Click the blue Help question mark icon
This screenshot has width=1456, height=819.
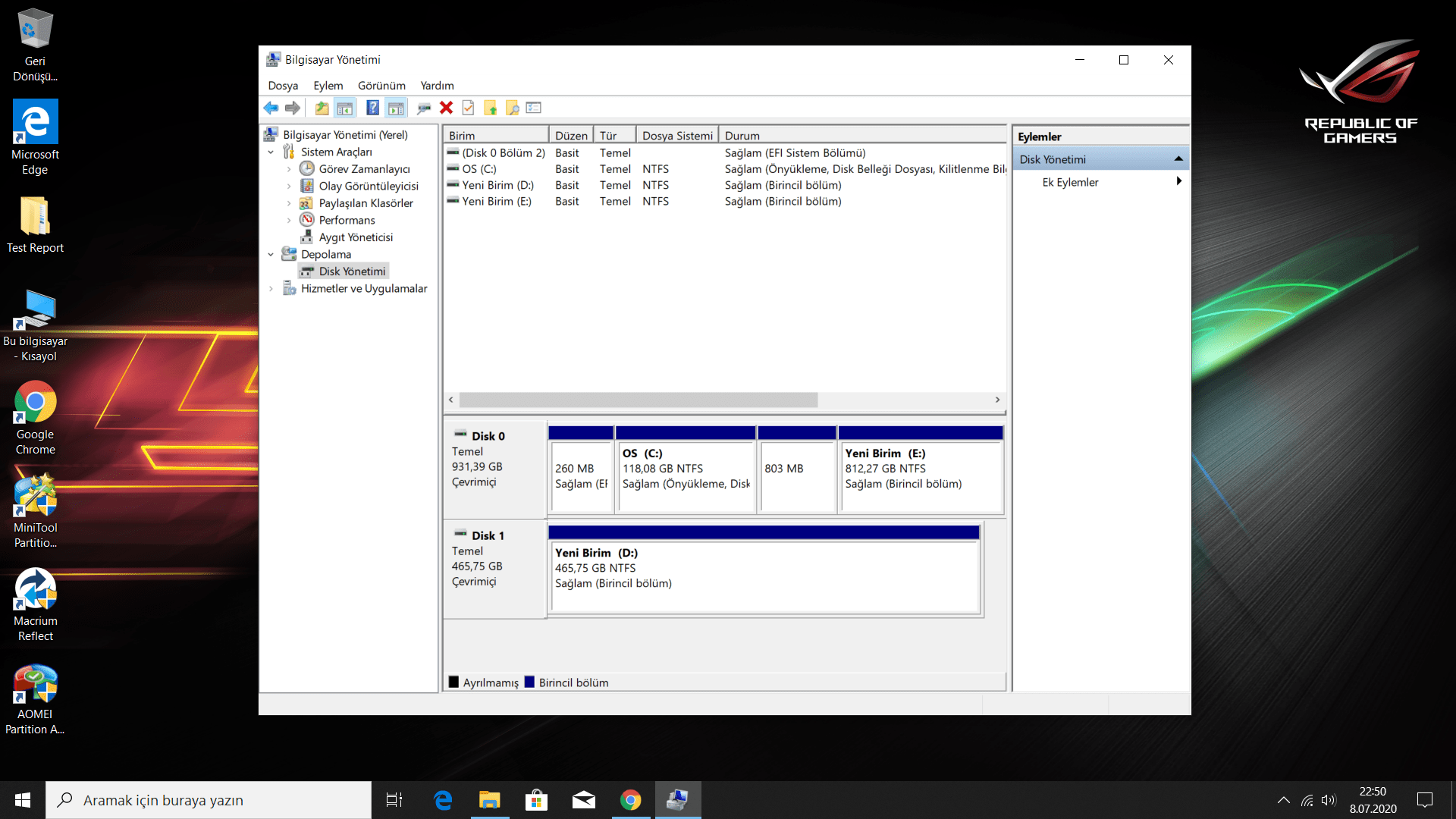tap(372, 108)
